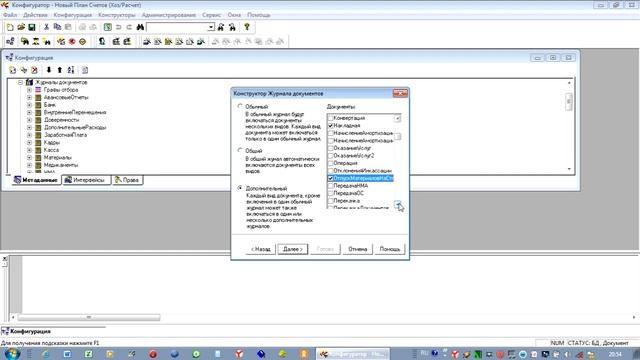Expand the Касса tree node
The width and height of the screenshot is (640, 360).
[x=29, y=150]
